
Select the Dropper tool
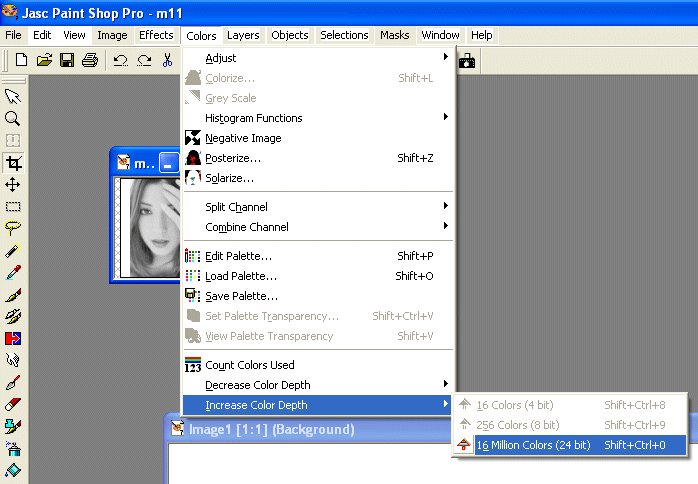point(13,273)
